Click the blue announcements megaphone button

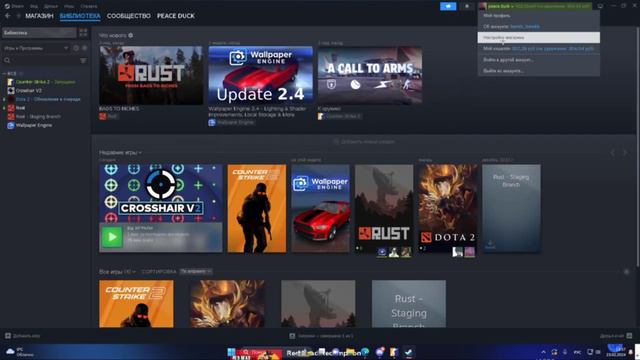pyautogui.click(x=448, y=6)
